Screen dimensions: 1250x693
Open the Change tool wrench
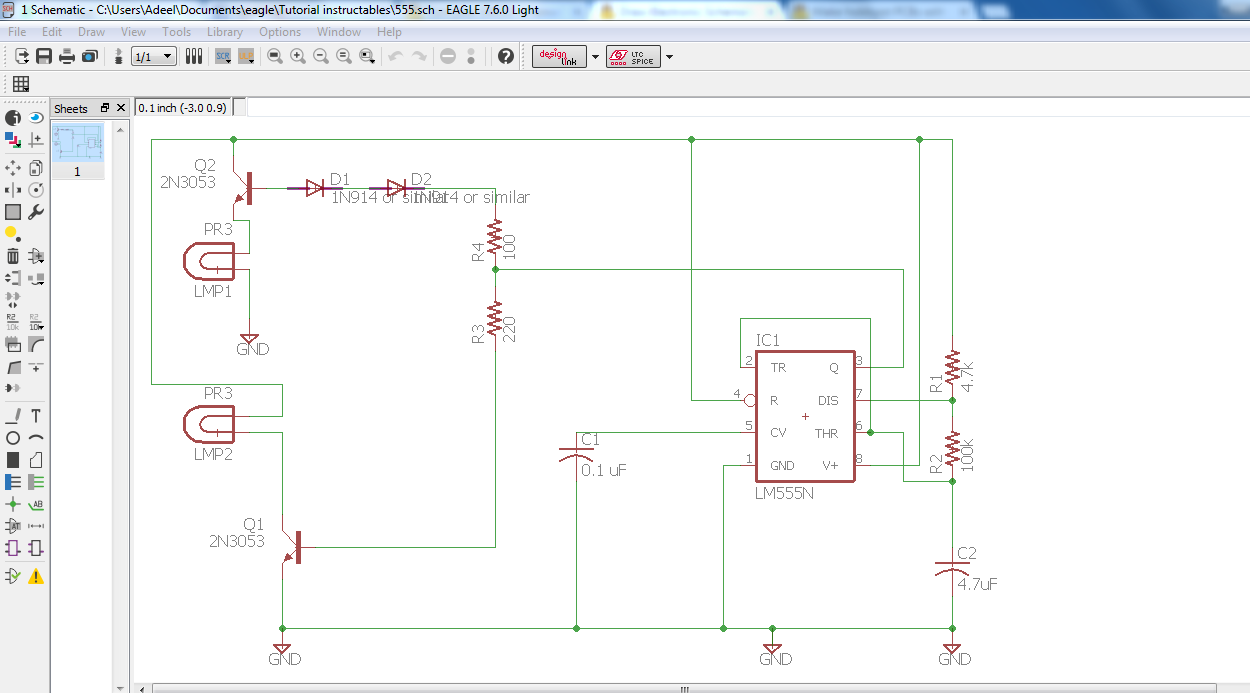(x=35, y=211)
